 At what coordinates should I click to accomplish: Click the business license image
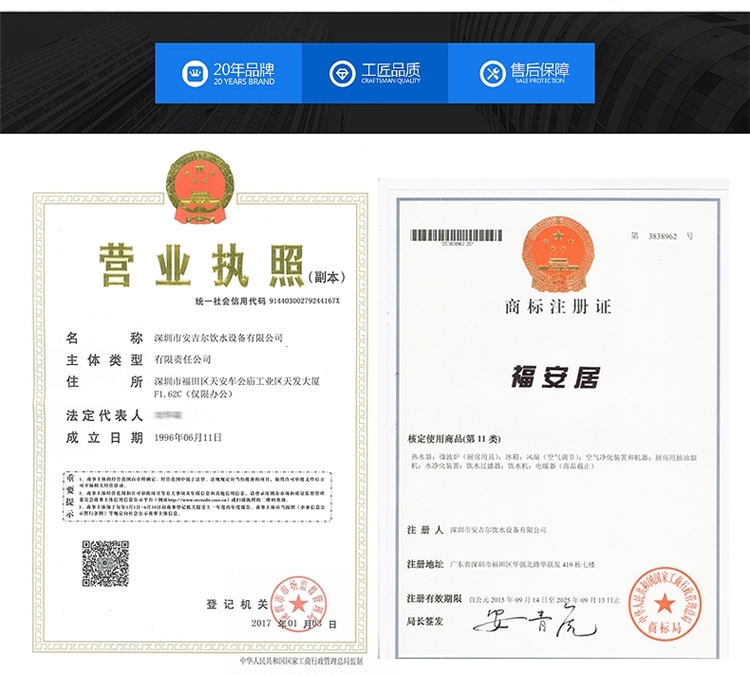click(200, 410)
